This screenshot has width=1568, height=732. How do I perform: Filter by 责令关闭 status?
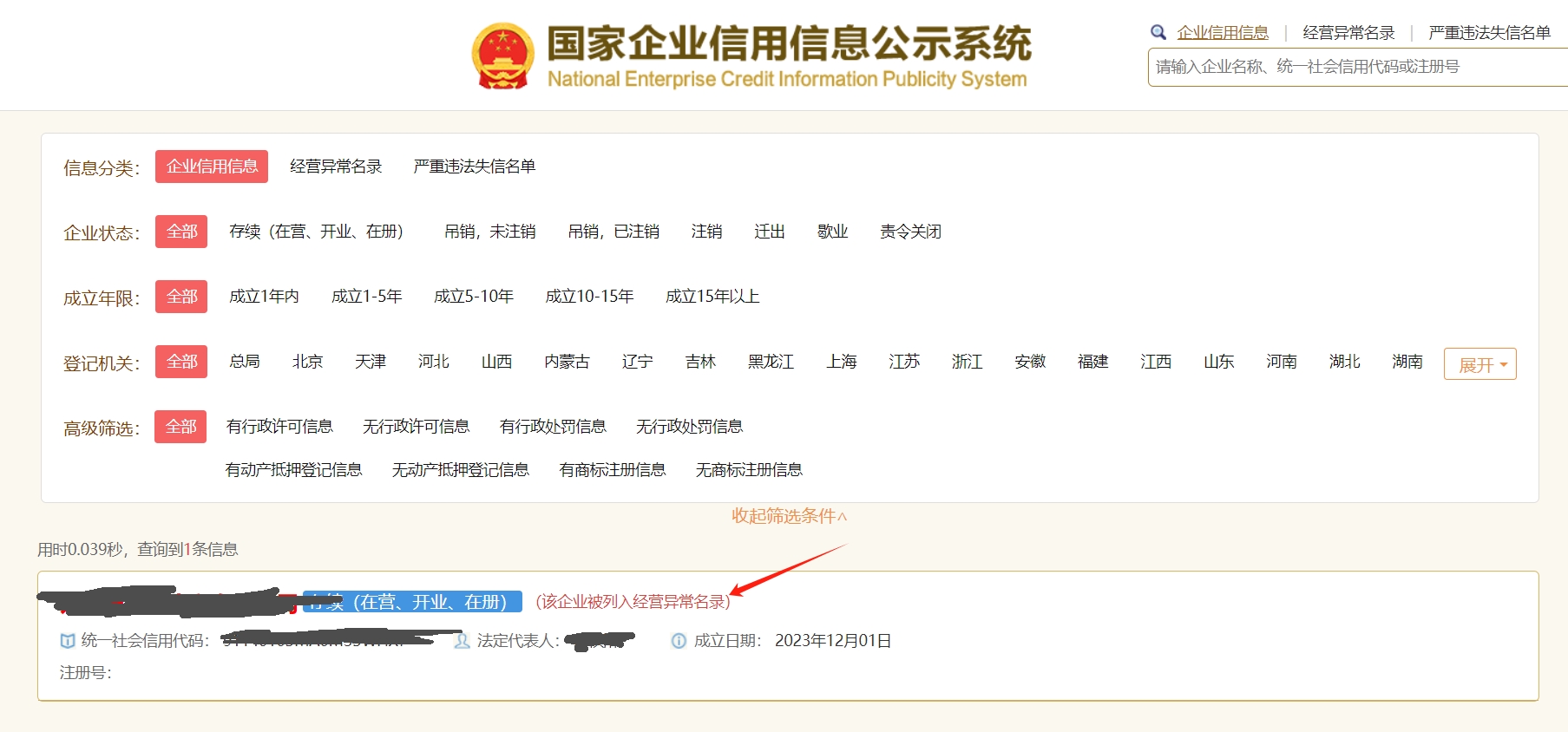pyautogui.click(x=910, y=232)
